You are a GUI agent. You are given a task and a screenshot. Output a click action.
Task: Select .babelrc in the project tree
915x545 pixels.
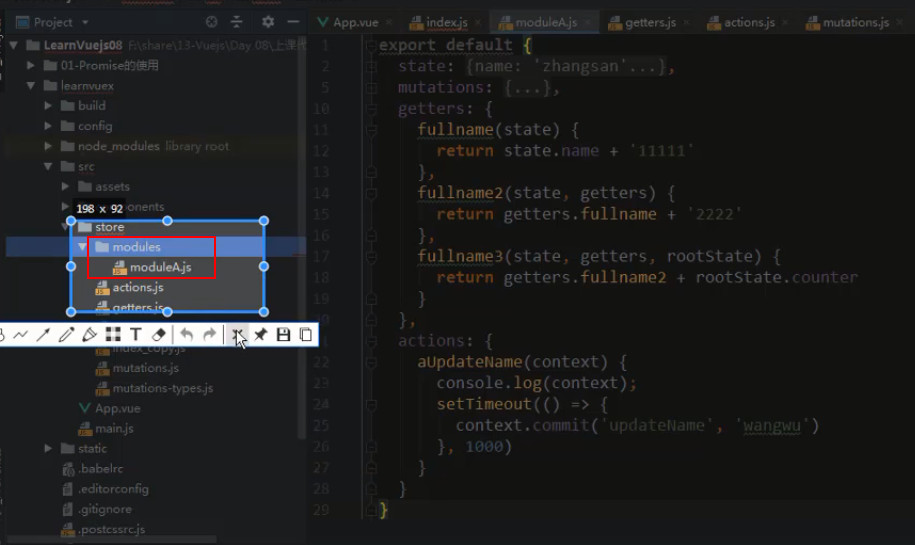pos(100,469)
